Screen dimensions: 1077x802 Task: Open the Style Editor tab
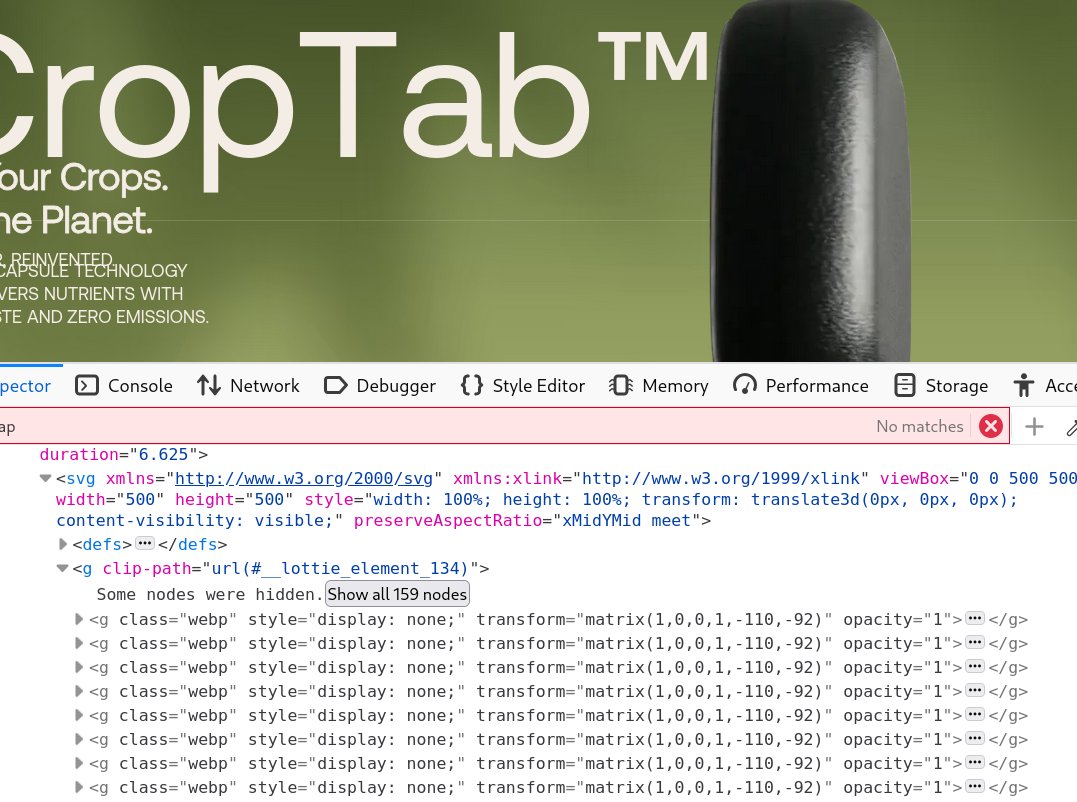523,386
